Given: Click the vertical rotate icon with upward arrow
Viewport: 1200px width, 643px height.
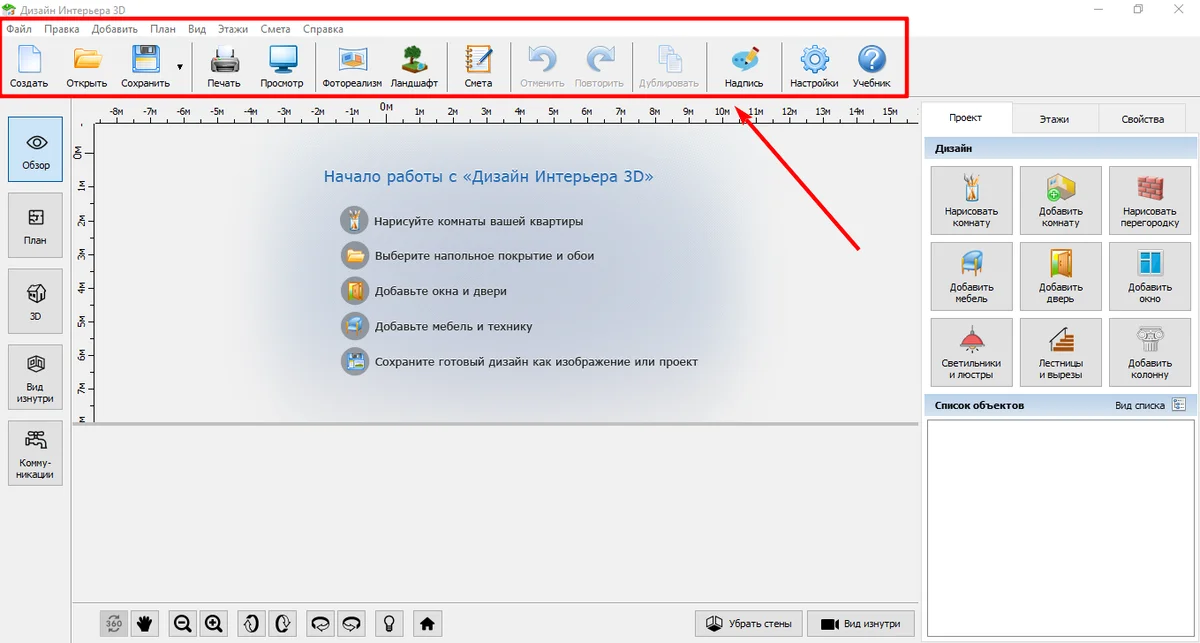Looking at the screenshot, I should click(251, 624).
